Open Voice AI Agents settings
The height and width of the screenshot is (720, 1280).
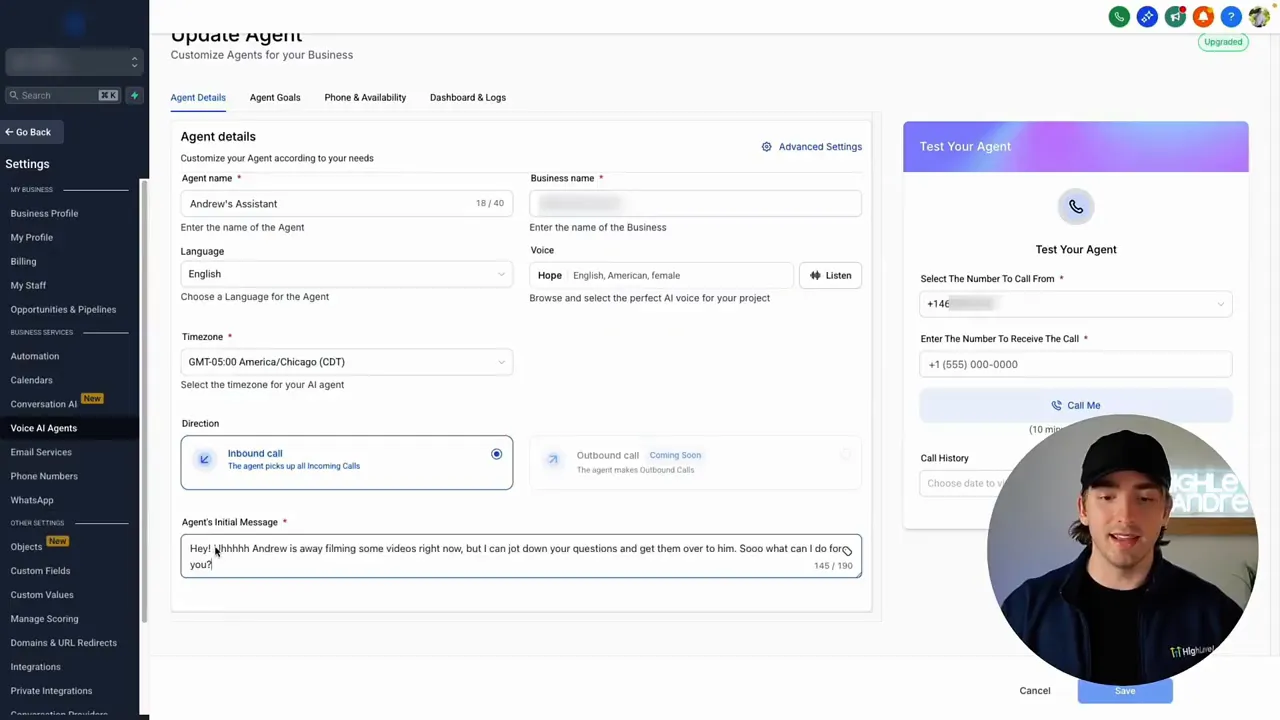[x=43, y=428]
